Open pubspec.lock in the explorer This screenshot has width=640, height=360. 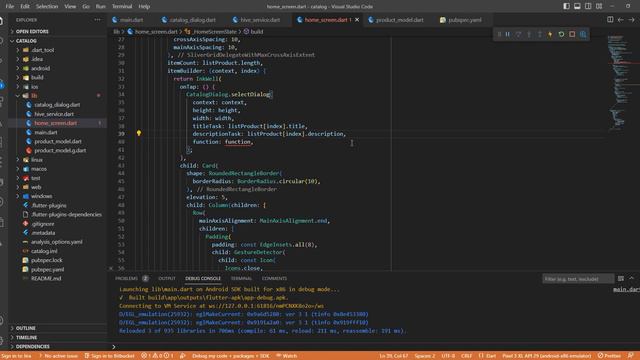[x=47, y=260]
